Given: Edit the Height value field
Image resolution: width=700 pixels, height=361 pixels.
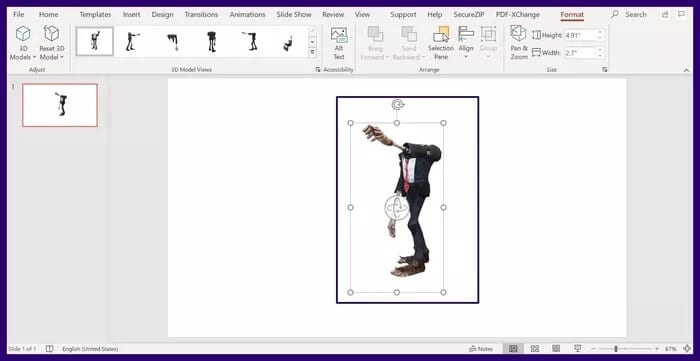Looking at the screenshot, I should pyautogui.click(x=579, y=35).
